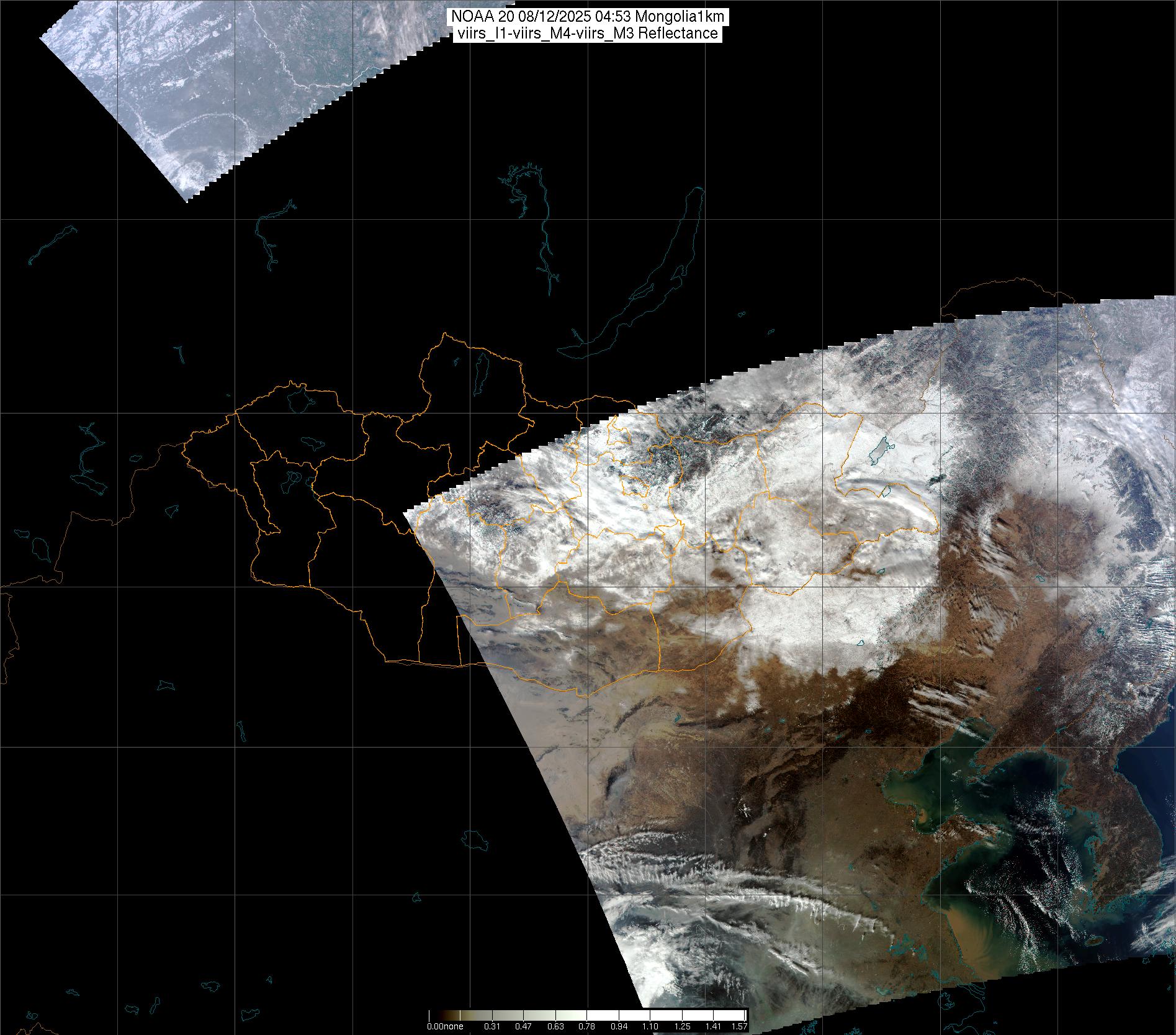Select the 0.47 colorbar tick label
The height and width of the screenshot is (1035, 1176).
(x=523, y=1026)
